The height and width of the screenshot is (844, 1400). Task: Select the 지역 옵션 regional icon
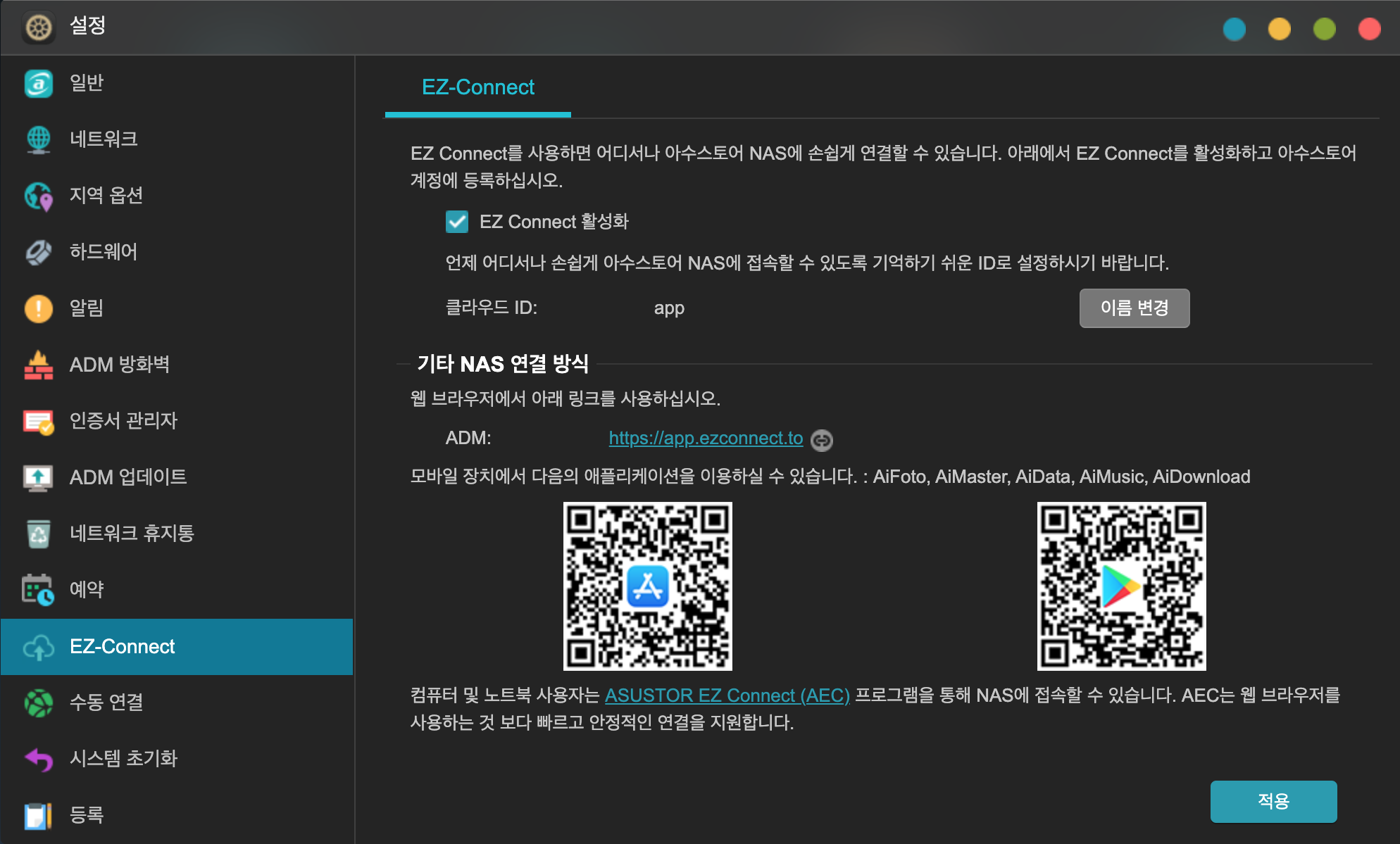point(39,196)
